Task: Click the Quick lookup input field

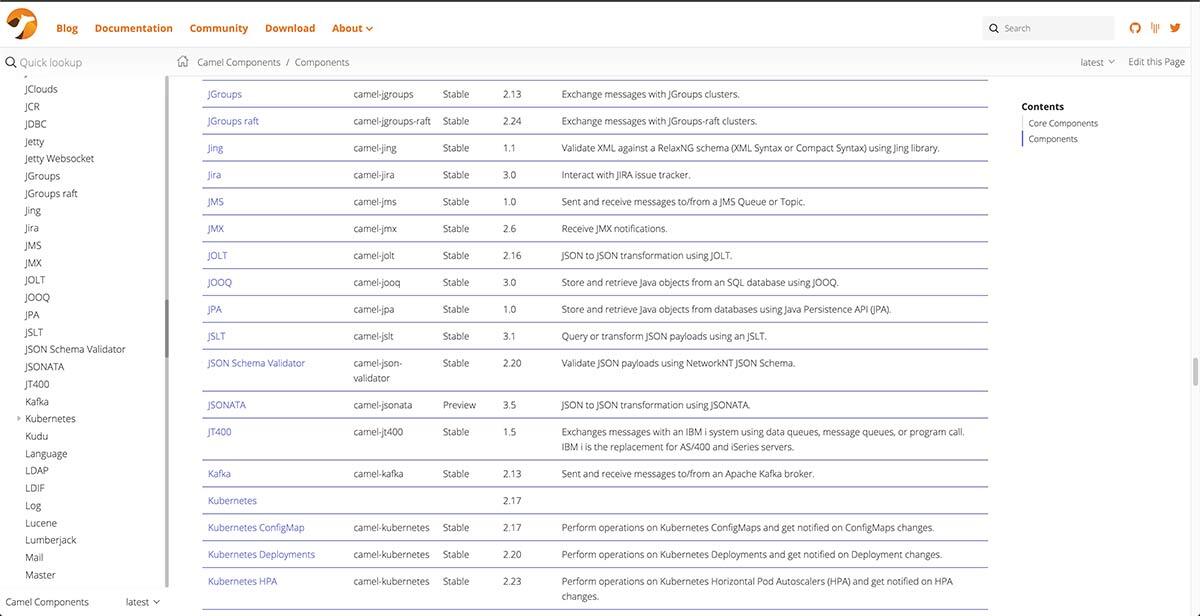Action: pos(60,60)
